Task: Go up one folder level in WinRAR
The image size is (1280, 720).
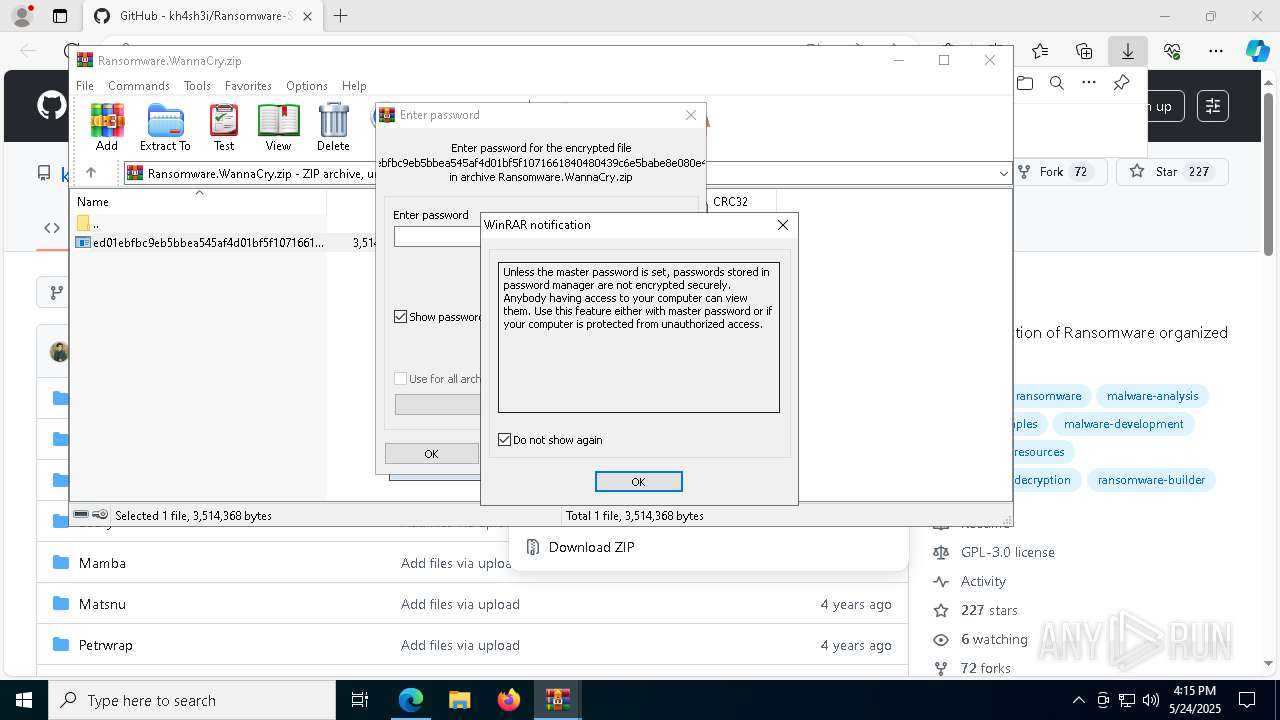Action: [91, 173]
